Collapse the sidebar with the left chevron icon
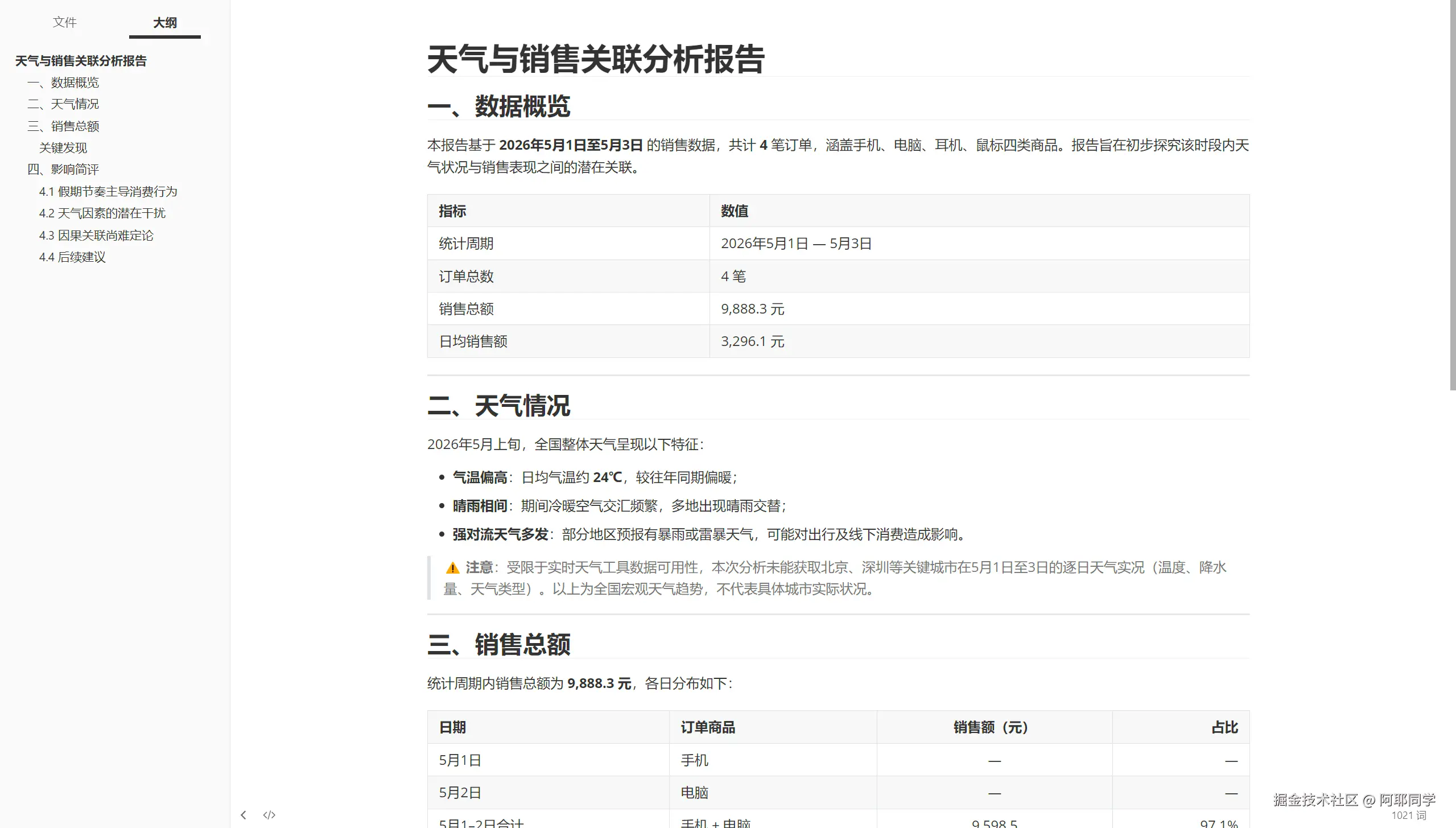Image resolution: width=1456 pixels, height=828 pixels. [244, 815]
